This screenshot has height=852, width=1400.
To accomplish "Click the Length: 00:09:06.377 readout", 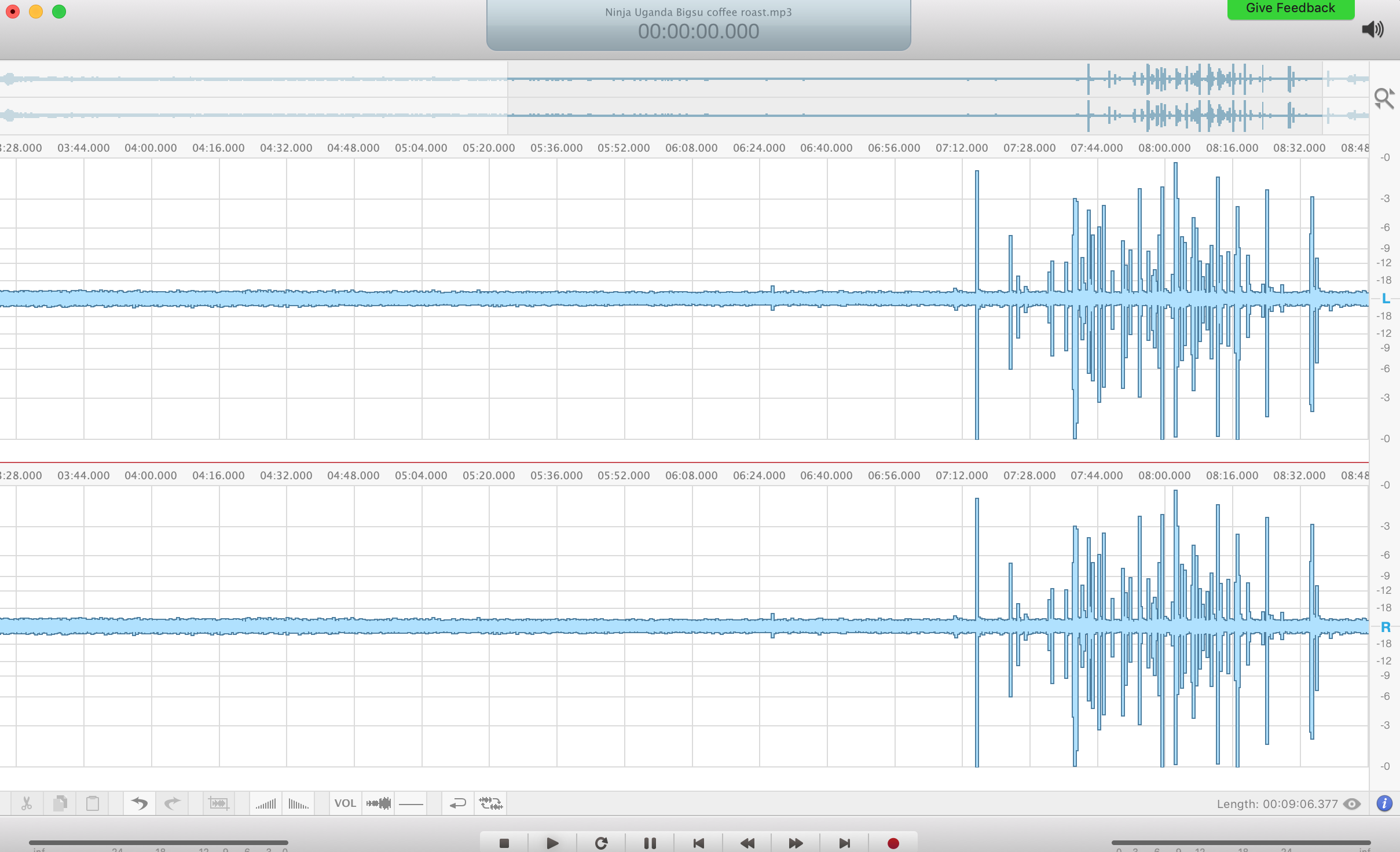I will pos(1277,804).
